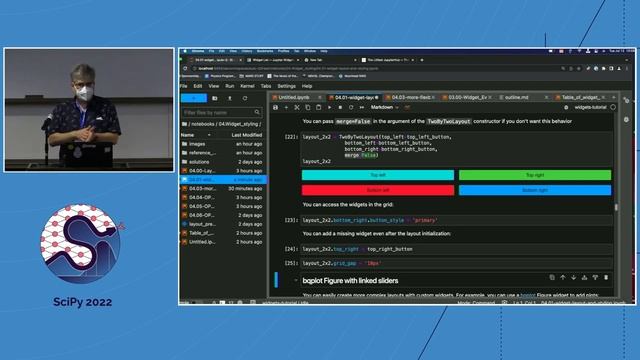Select the layout_pre file
Screen dimensions: 640x360
tap(223, 224)
